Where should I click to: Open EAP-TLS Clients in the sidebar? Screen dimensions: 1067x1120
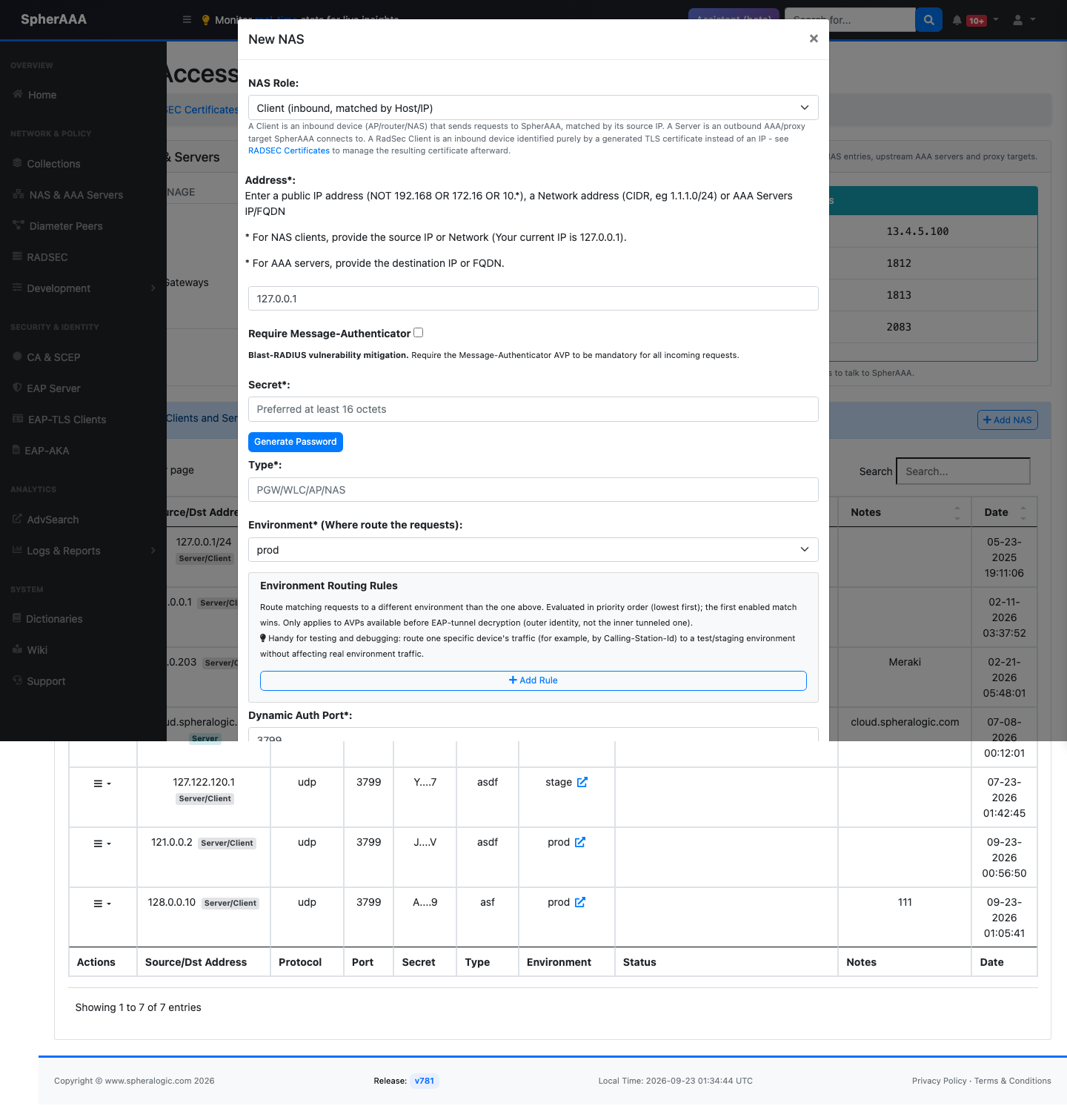67,420
